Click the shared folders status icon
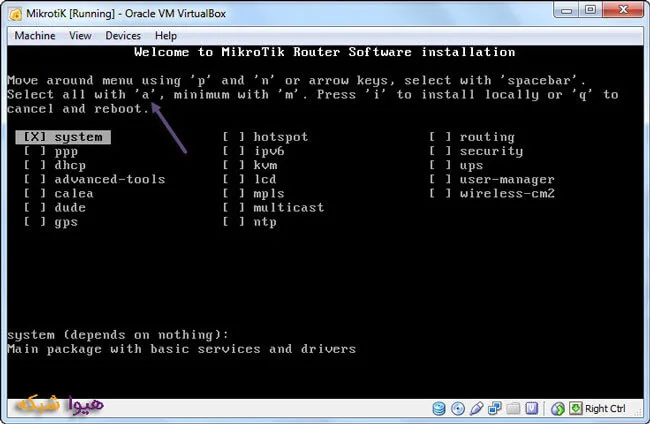 (513, 409)
